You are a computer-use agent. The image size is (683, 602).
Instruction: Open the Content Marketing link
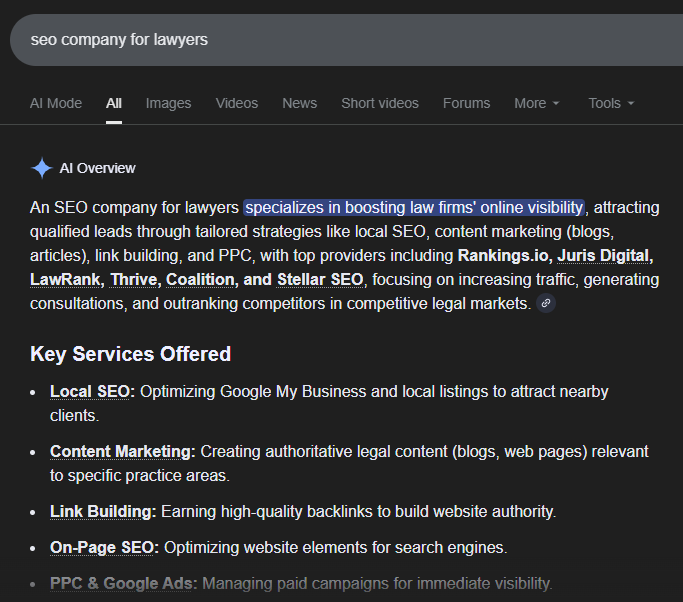pos(122,452)
